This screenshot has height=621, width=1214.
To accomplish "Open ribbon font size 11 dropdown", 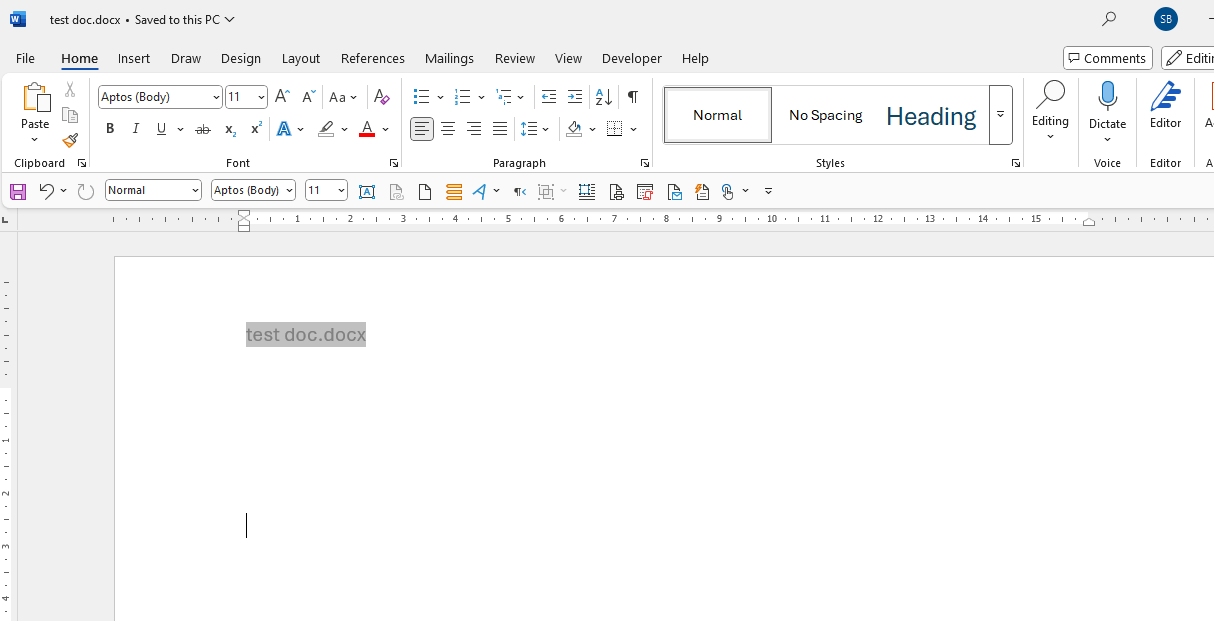I will coord(261,97).
